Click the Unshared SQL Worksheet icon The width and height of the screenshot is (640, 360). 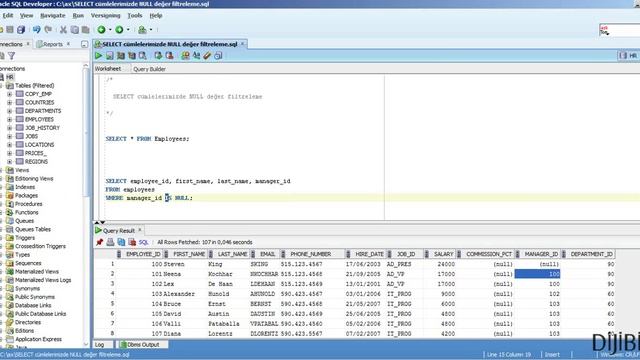coord(185,56)
